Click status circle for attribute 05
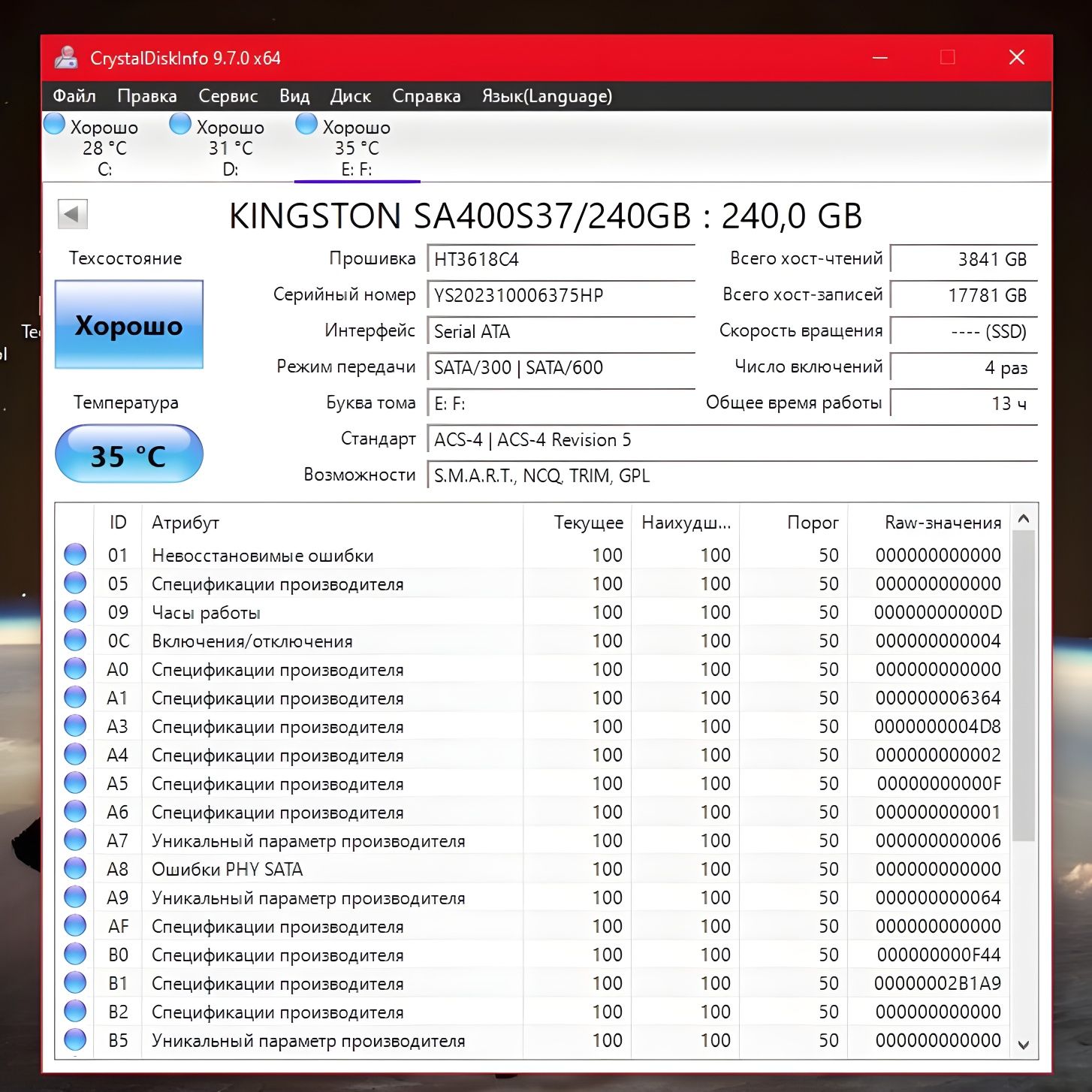This screenshot has width=1092, height=1092. coord(75,583)
